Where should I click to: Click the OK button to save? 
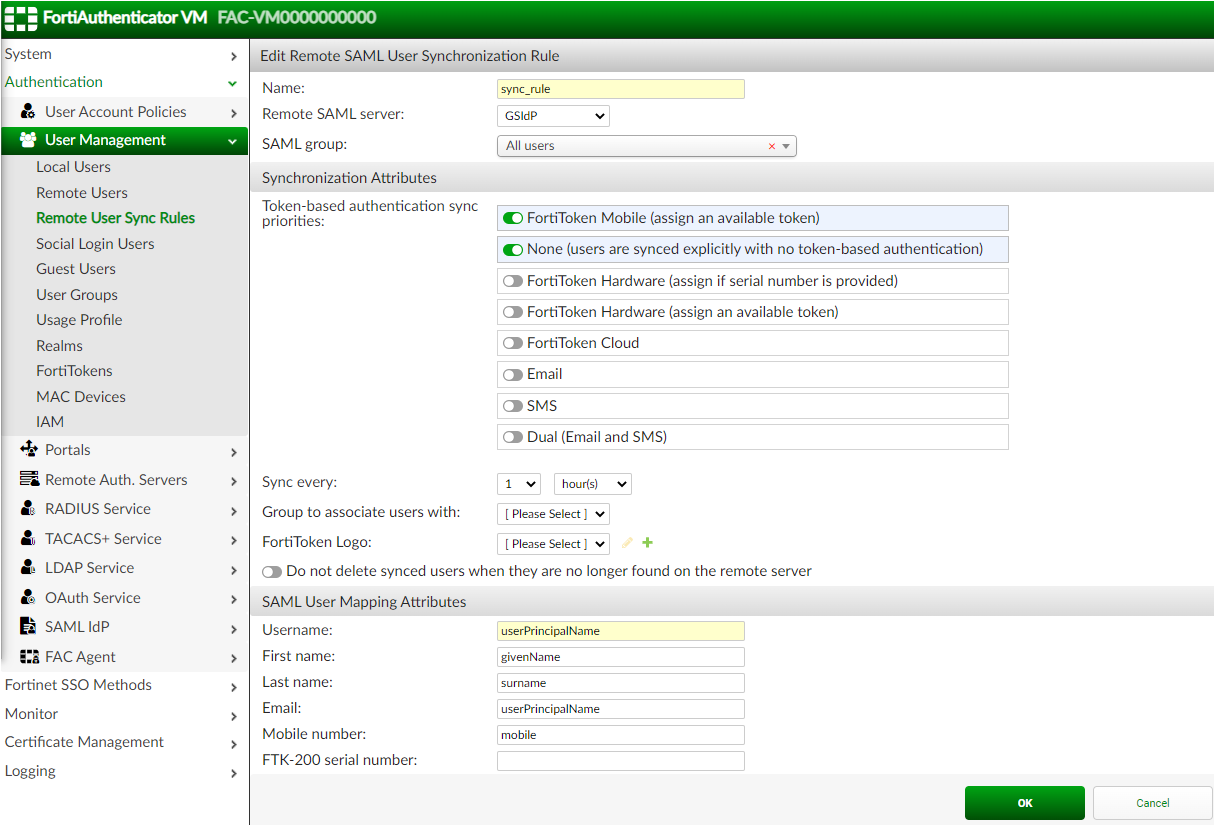point(1024,802)
